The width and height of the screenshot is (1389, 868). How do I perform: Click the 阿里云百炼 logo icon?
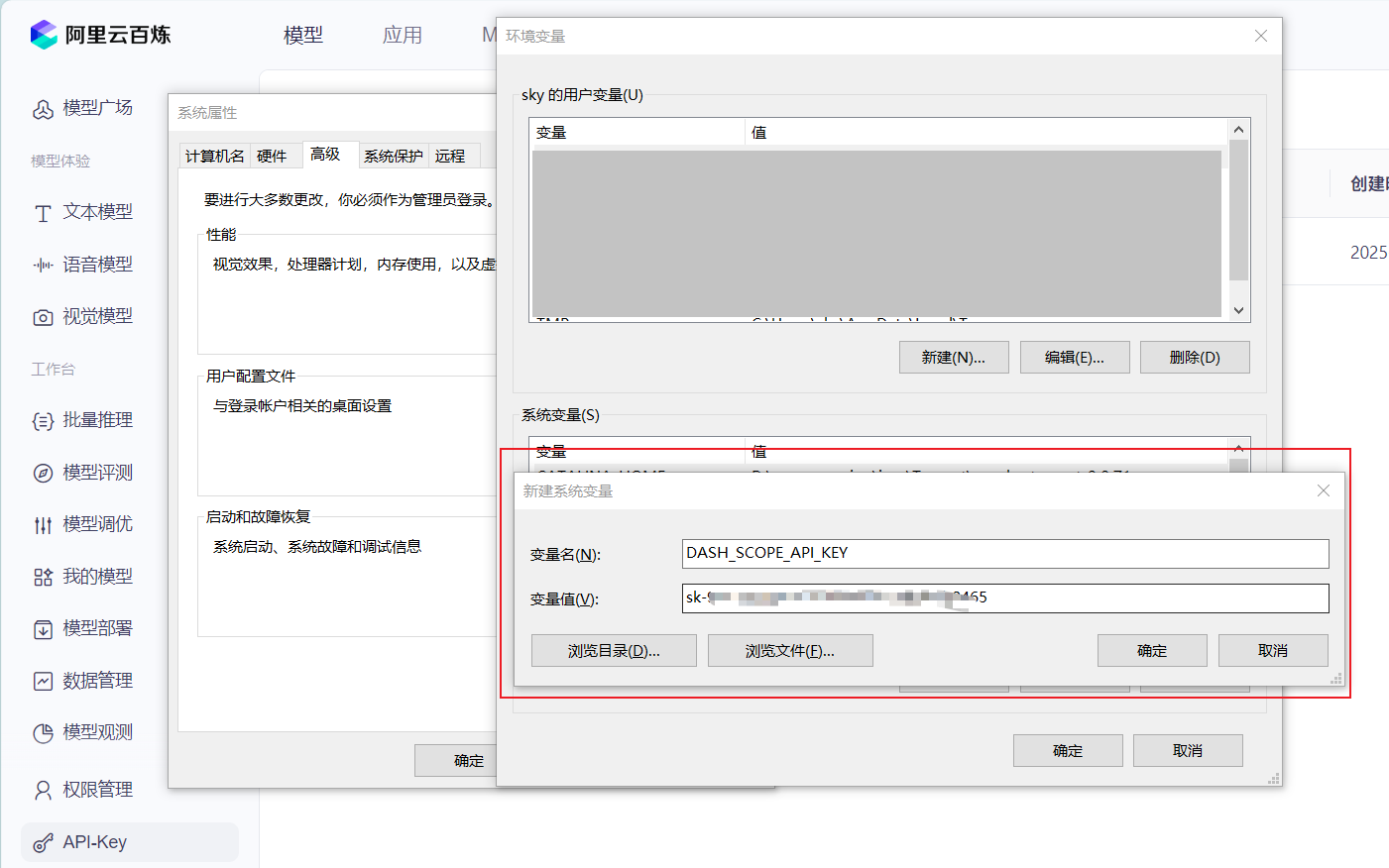coord(44,35)
